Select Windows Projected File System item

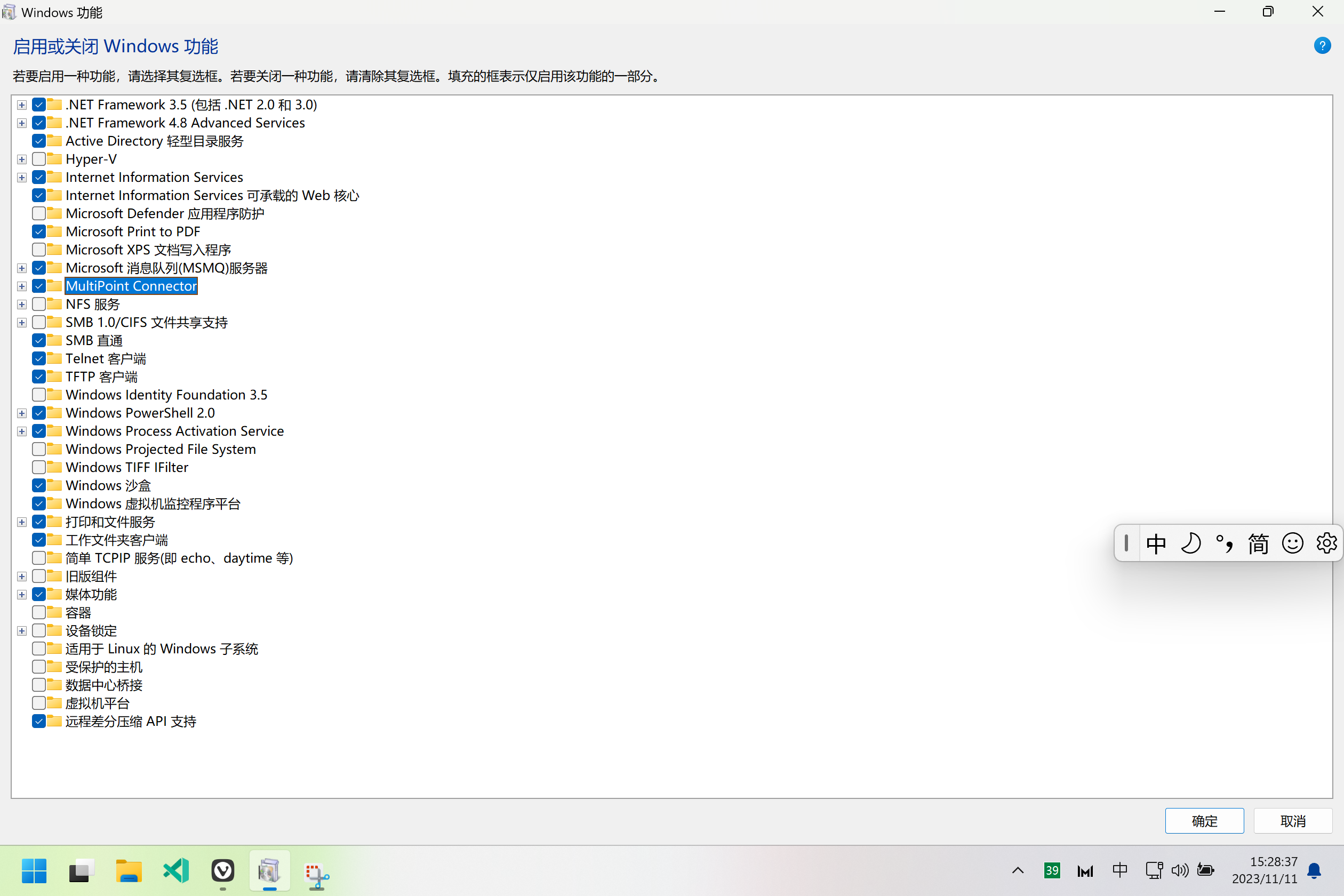pos(161,449)
